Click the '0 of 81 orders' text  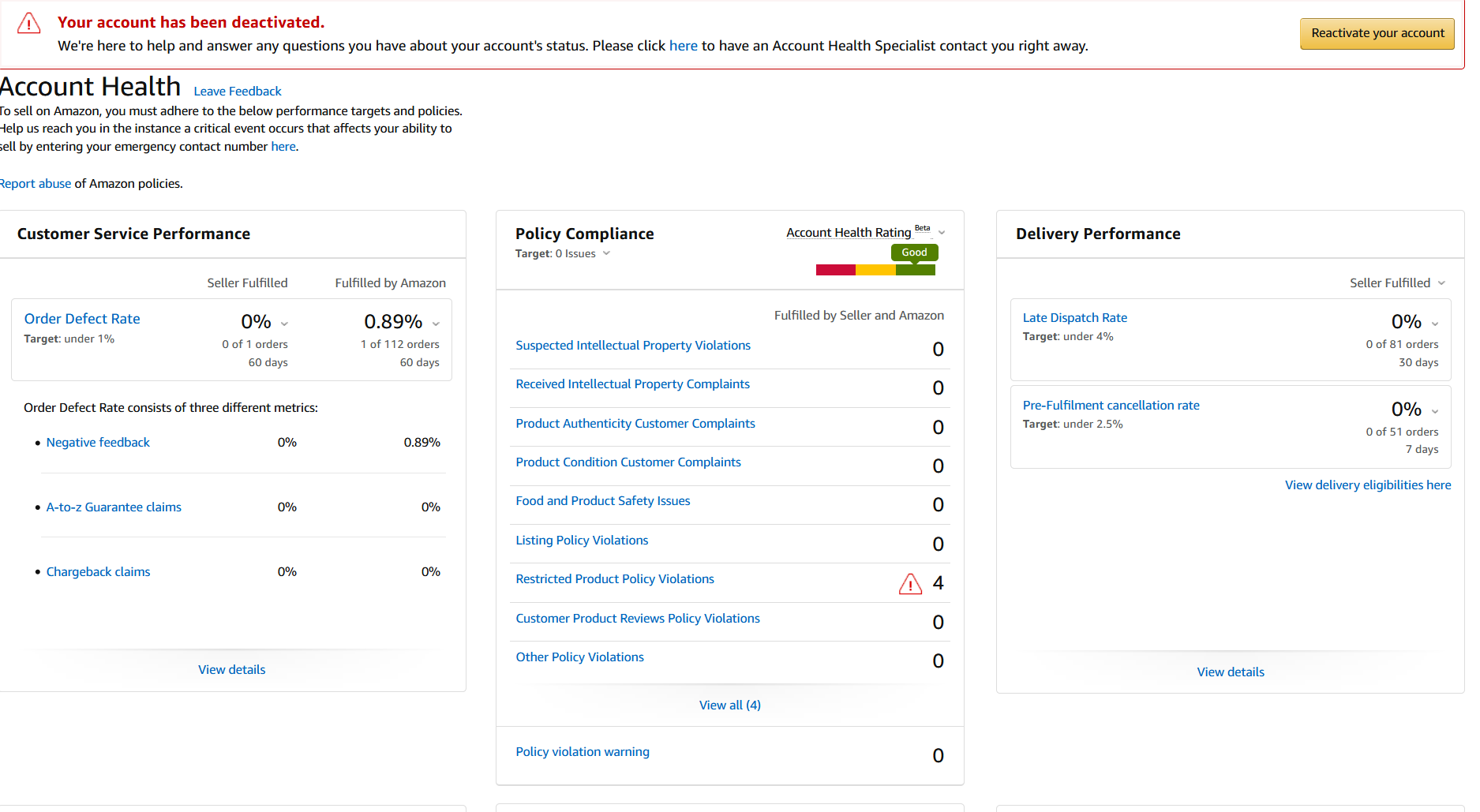click(x=1402, y=345)
